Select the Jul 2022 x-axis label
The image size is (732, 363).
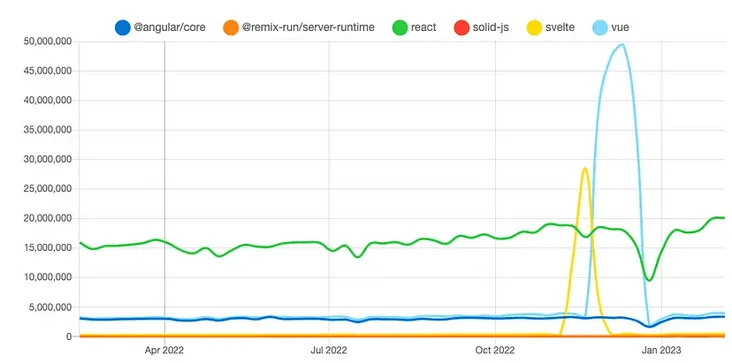point(329,350)
